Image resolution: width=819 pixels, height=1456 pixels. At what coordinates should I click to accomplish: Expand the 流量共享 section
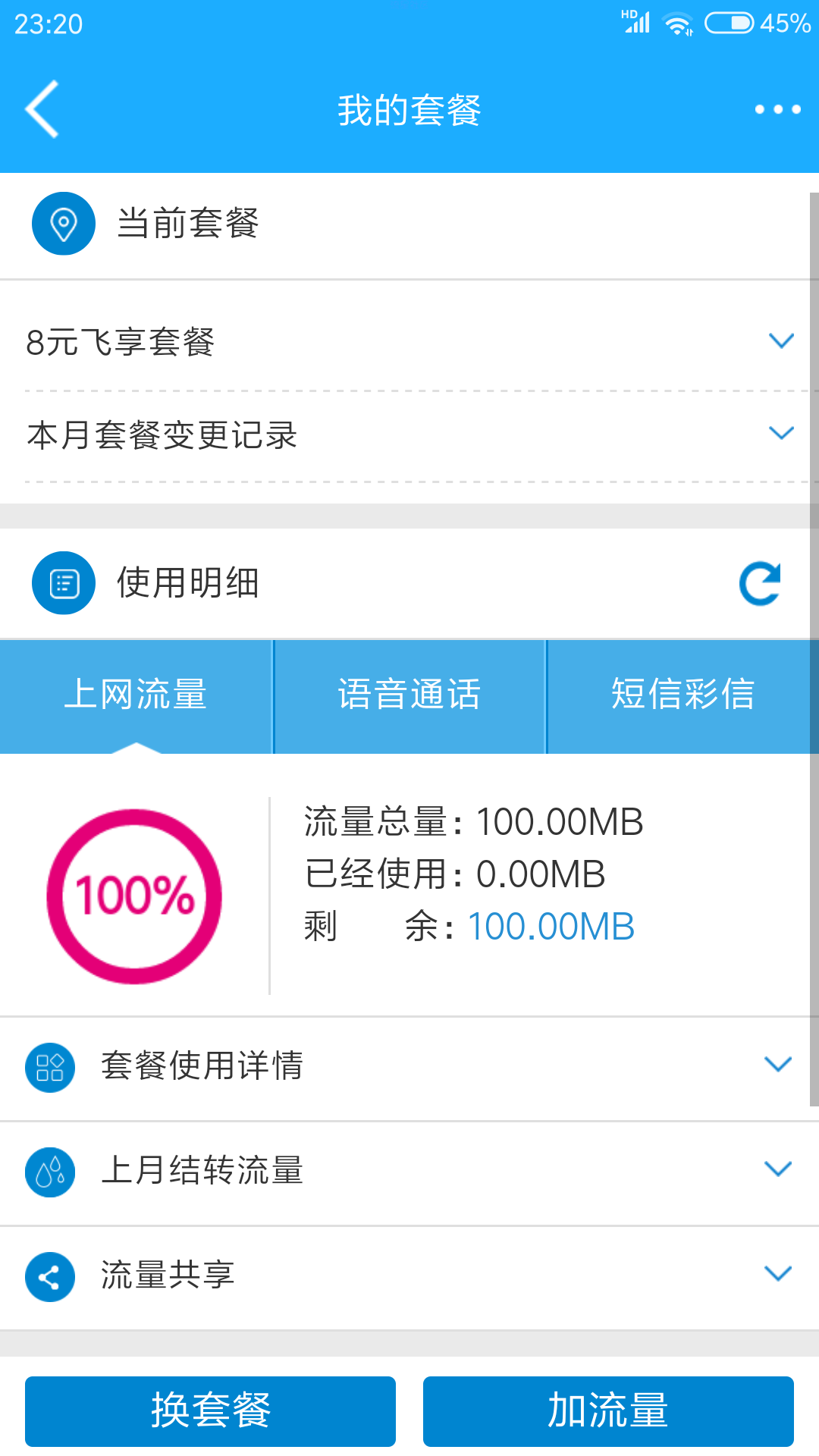click(409, 1277)
